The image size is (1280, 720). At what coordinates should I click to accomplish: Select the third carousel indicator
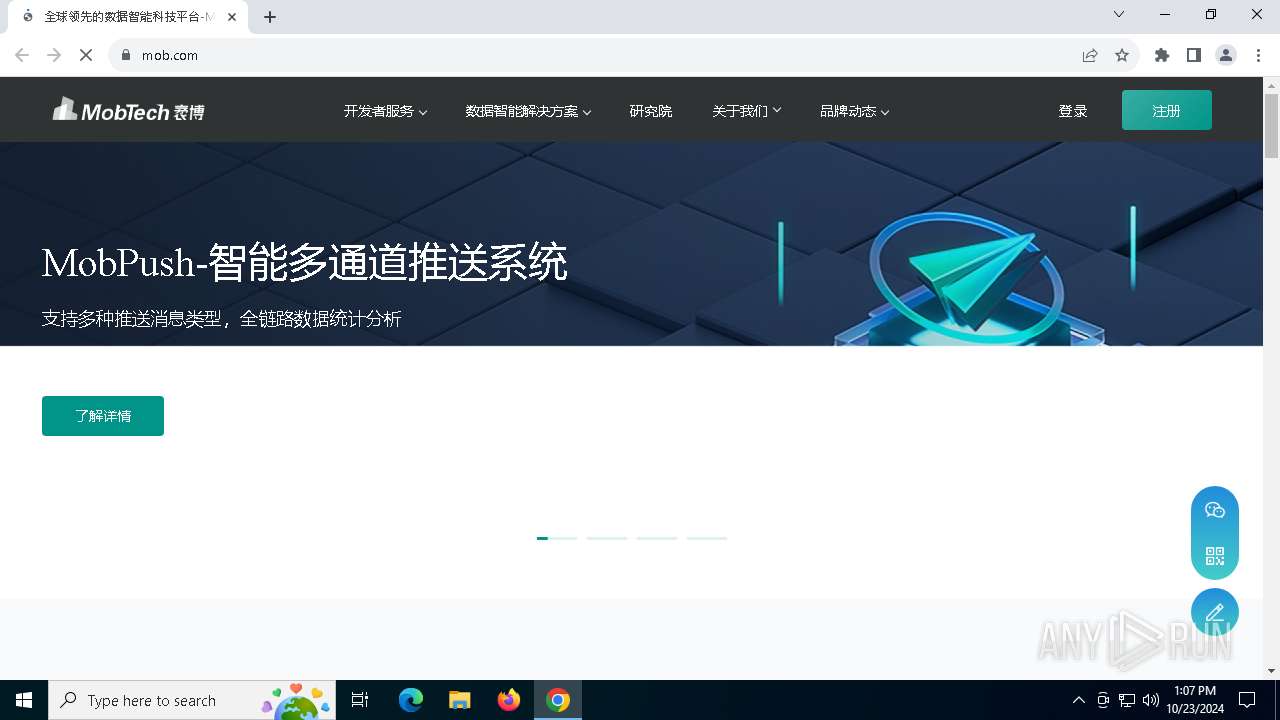pos(657,538)
